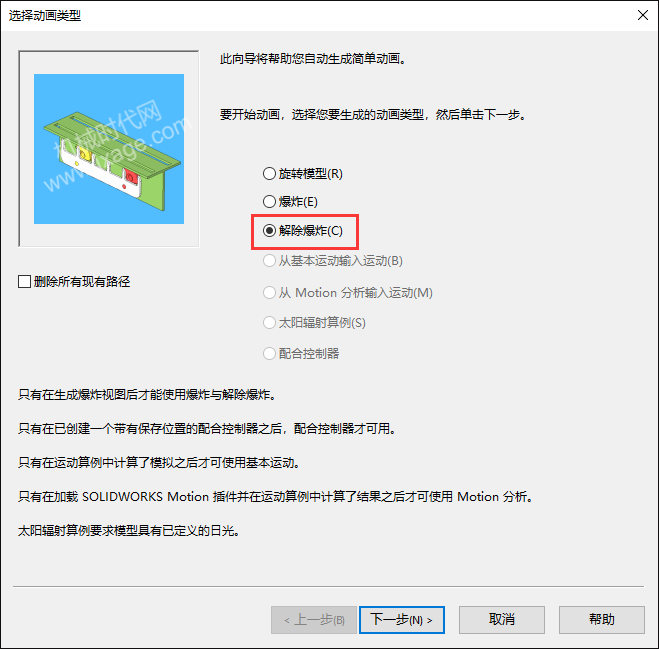659x649 pixels.
Task: Cancel the wizard with 取消
Action: pos(502,620)
